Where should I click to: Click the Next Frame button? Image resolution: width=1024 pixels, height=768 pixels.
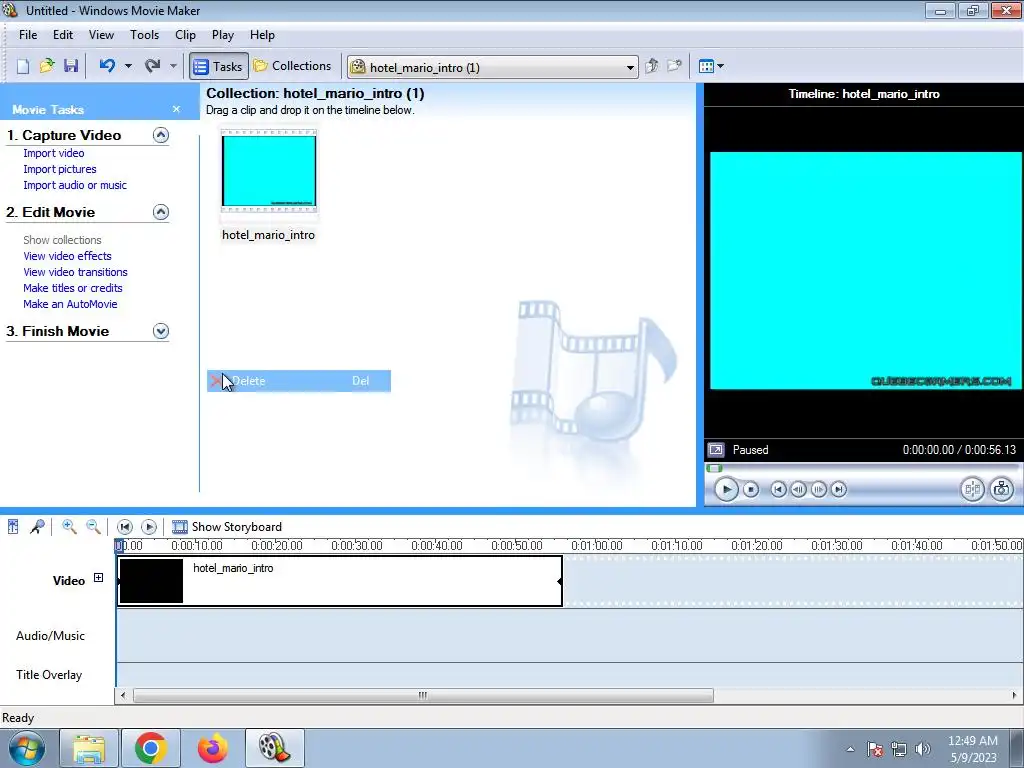coord(818,489)
